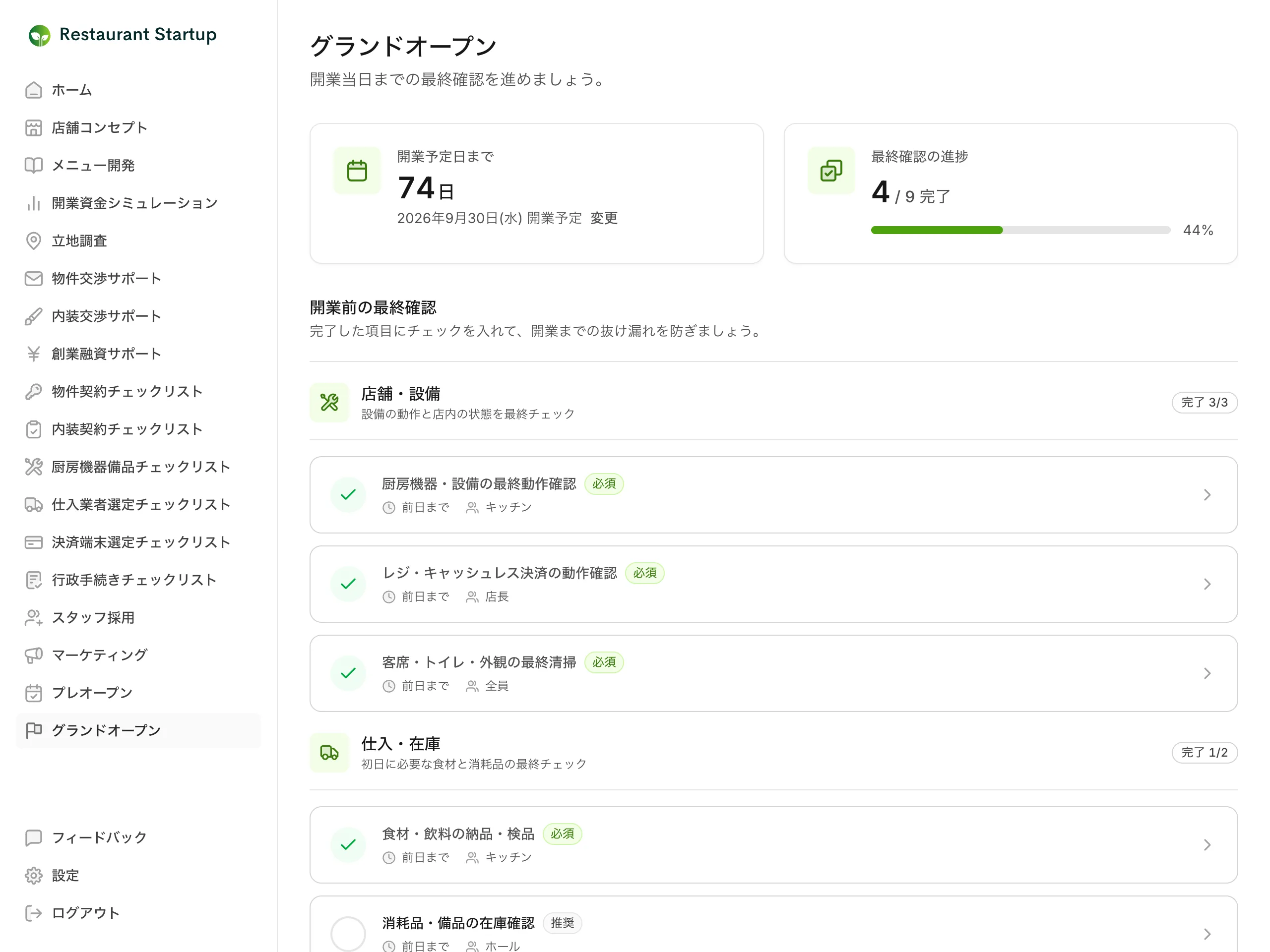Uncheck 食材・飲料の納品・検品
This screenshot has width=1270, height=952.
(x=348, y=845)
